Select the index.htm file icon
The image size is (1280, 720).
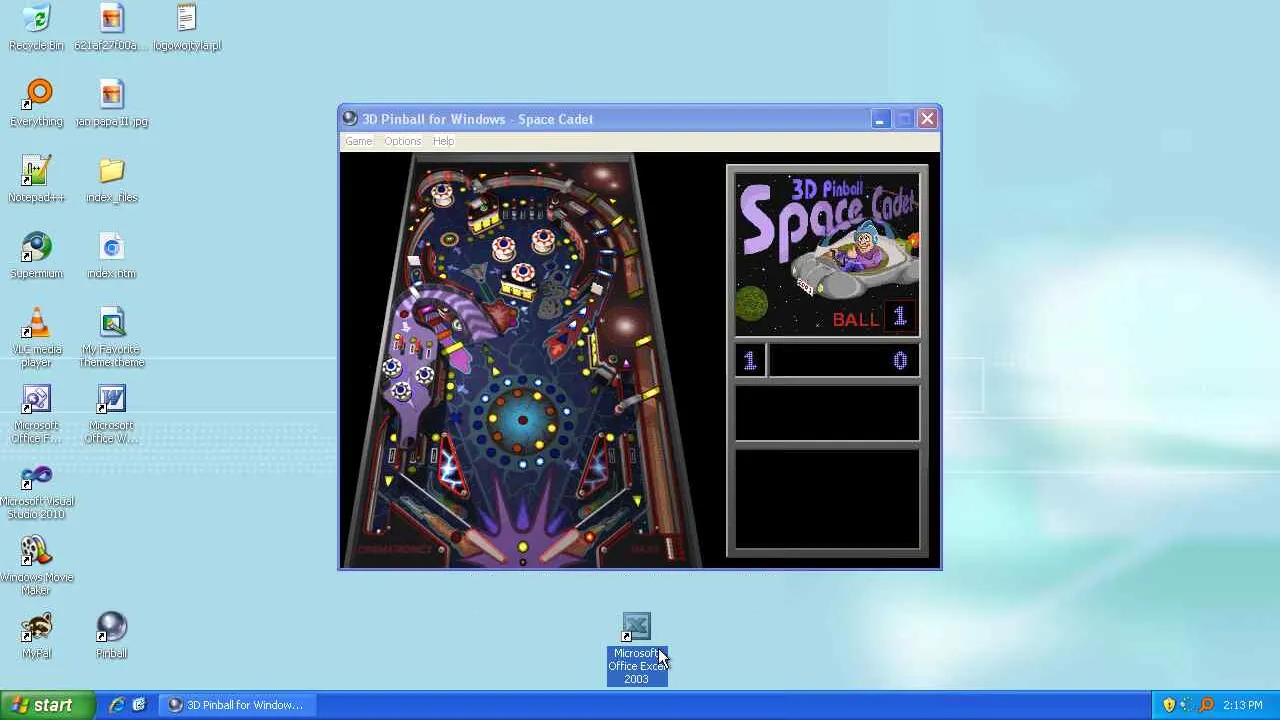111,256
